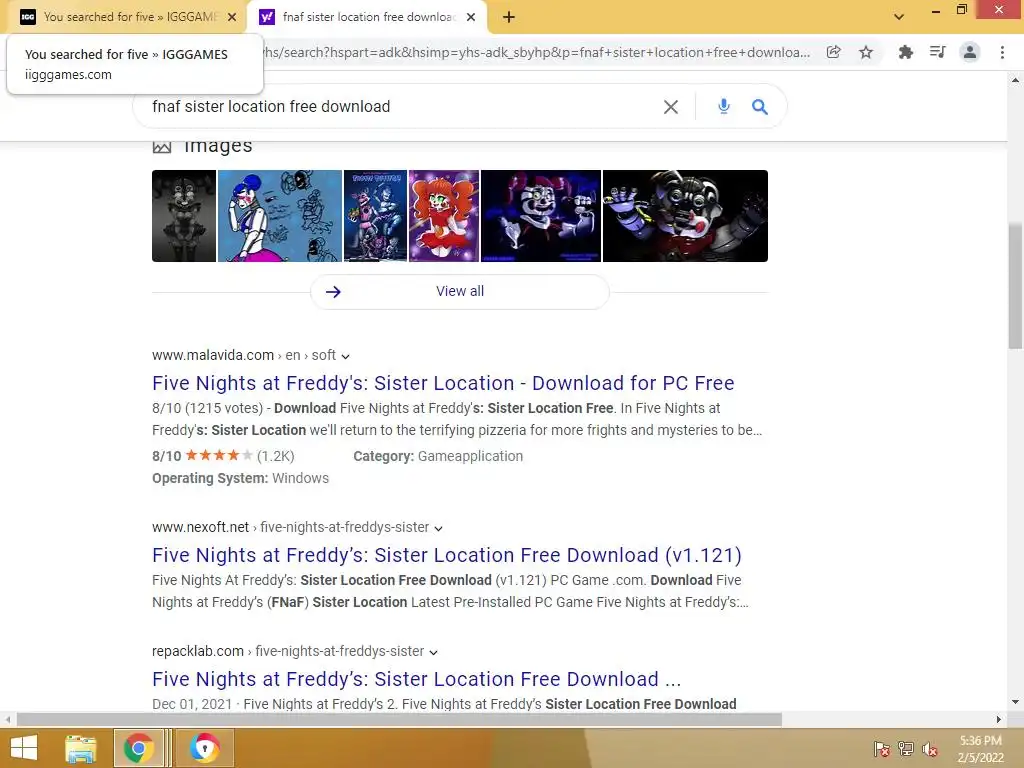Click the arrow icon beside View all
This screenshot has height=768, width=1024.
click(333, 292)
